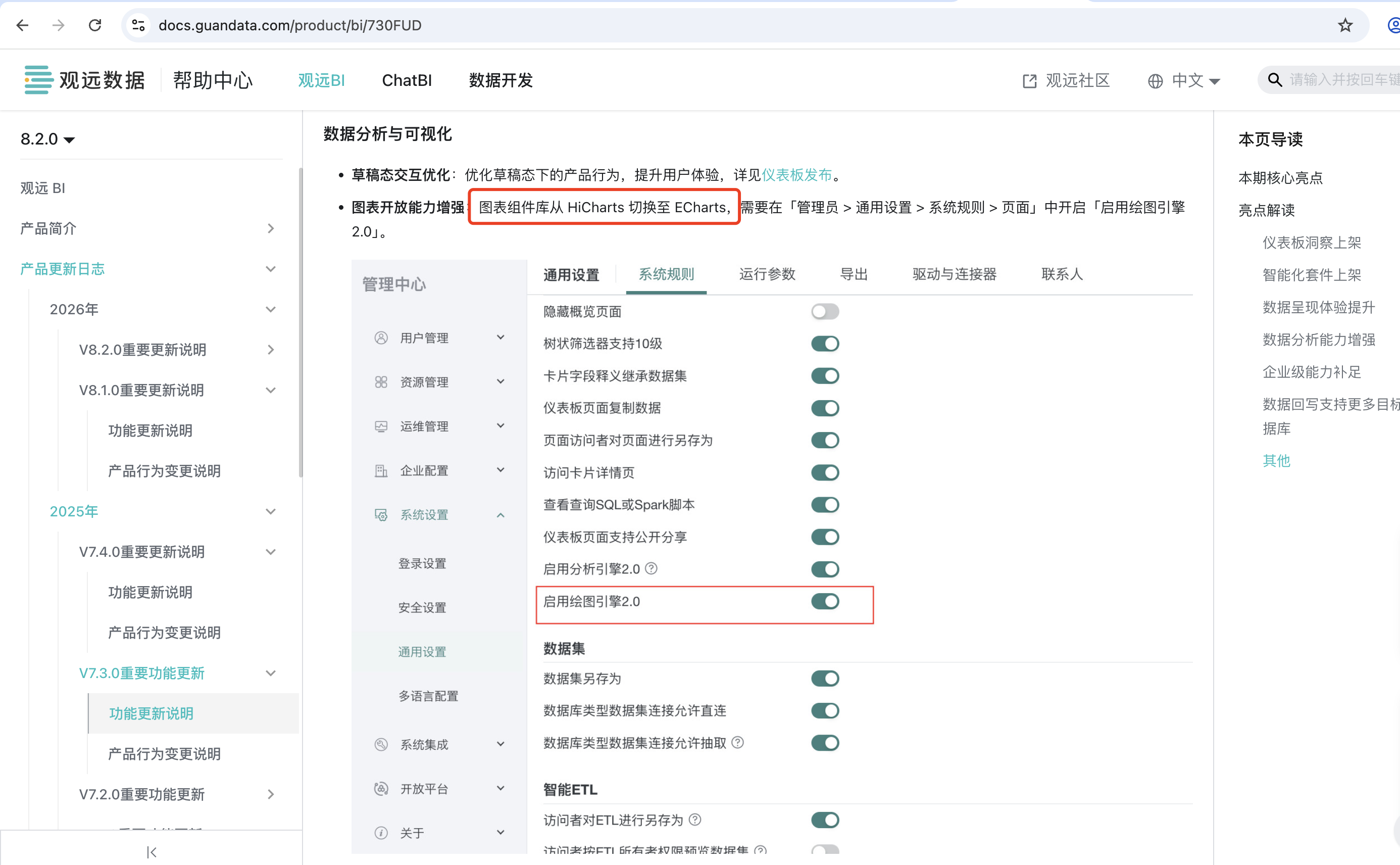Open the 8.2.0 version dropdown
The height and width of the screenshot is (865, 1400).
click(x=47, y=139)
